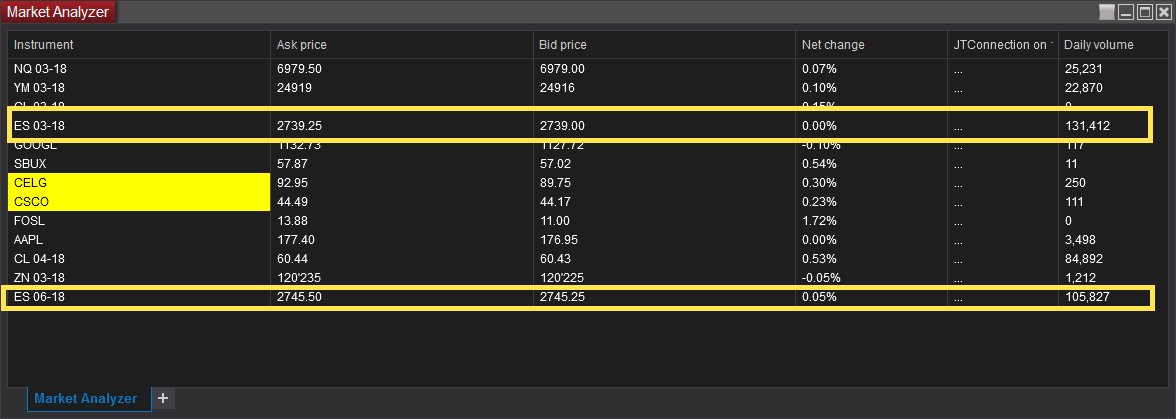This screenshot has height=419, width=1176.
Task: Select the ES 06-18 instrument row
Action: point(578,297)
